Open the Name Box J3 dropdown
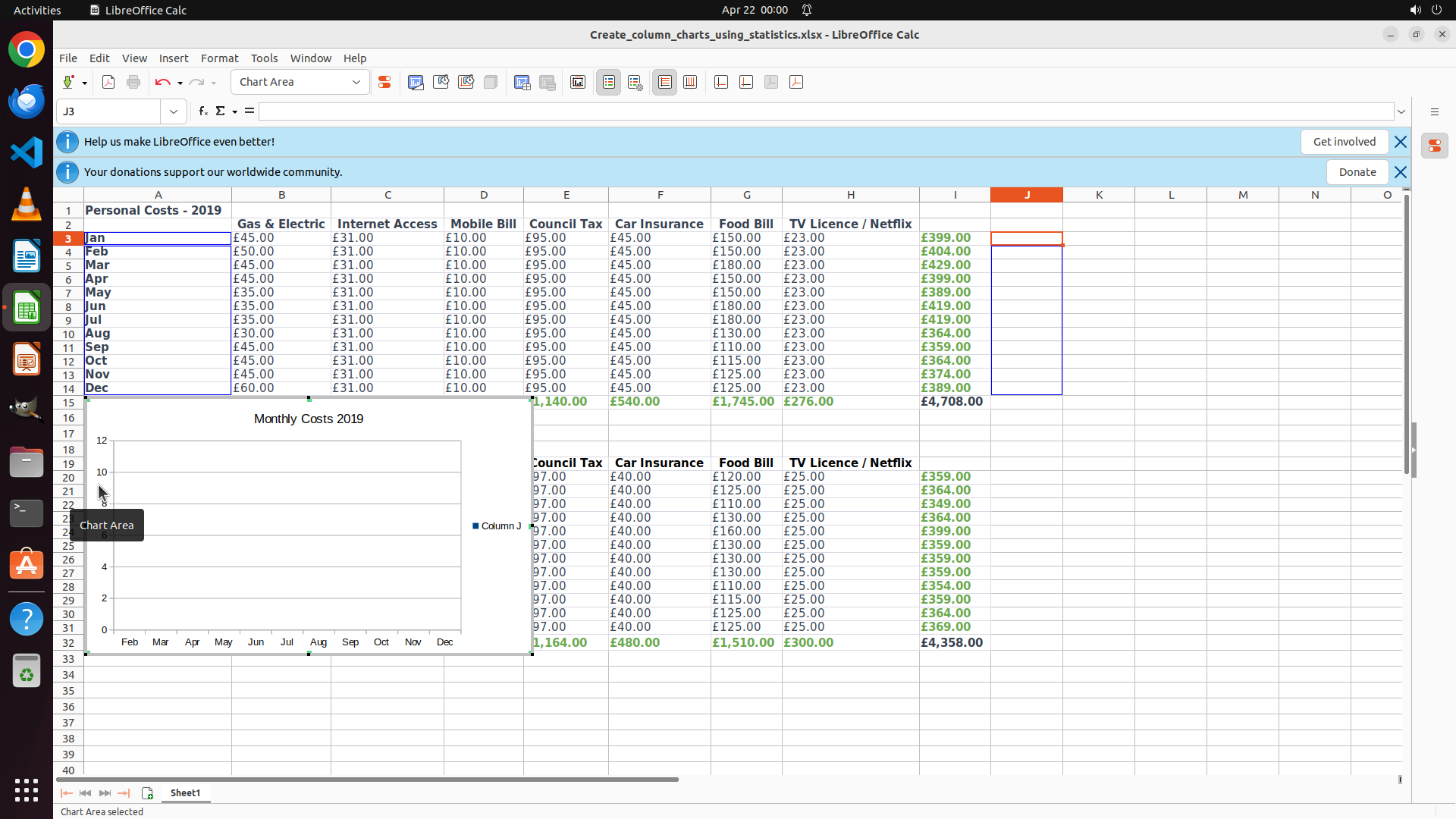The height and width of the screenshot is (819, 1456). pyautogui.click(x=174, y=111)
